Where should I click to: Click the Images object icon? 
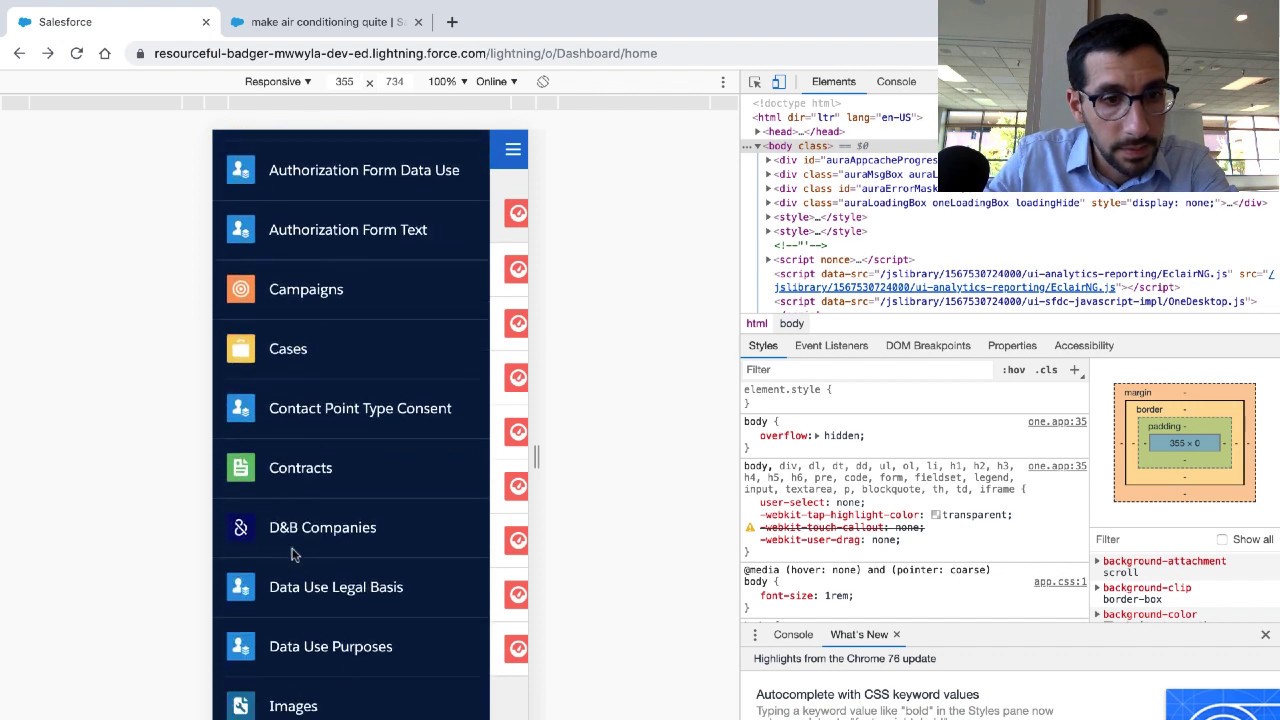point(241,706)
